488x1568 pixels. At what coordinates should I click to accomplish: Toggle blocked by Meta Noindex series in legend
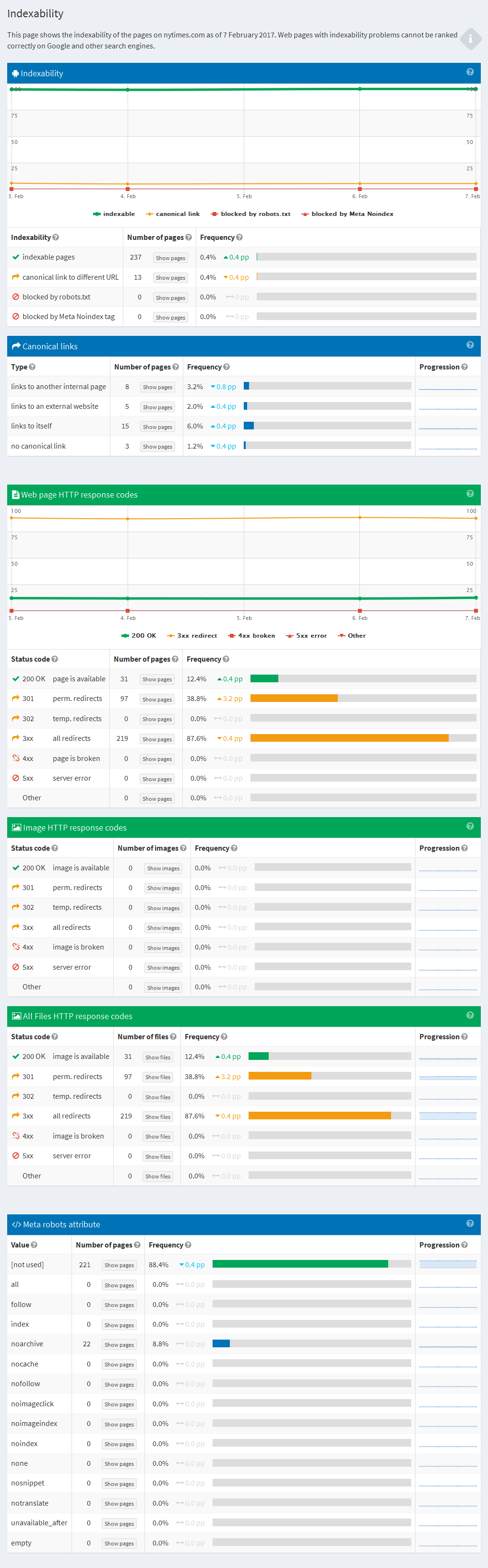click(x=347, y=214)
